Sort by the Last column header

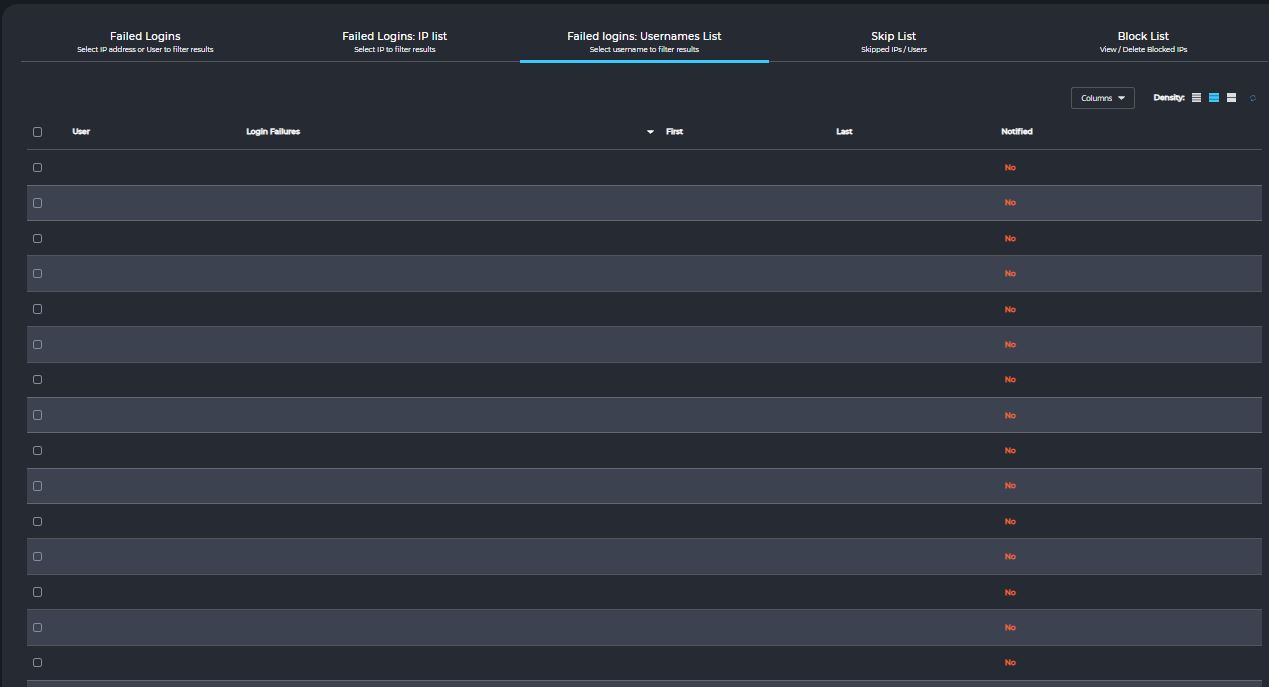click(844, 132)
